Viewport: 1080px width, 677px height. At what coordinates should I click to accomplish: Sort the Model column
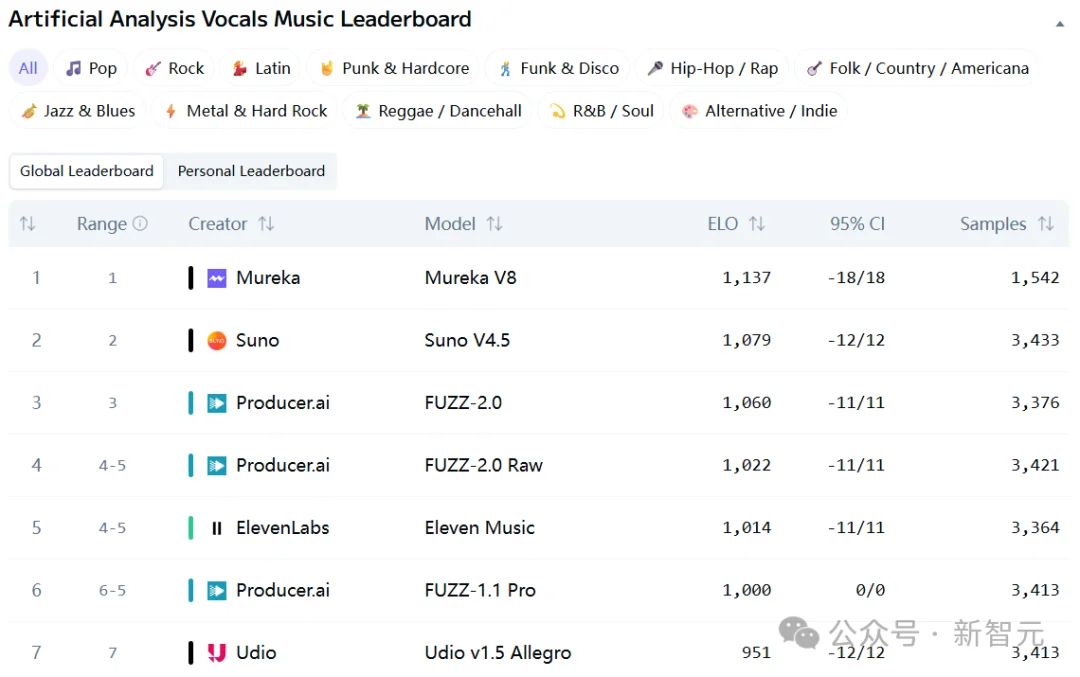pyautogui.click(x=494, y=224)
